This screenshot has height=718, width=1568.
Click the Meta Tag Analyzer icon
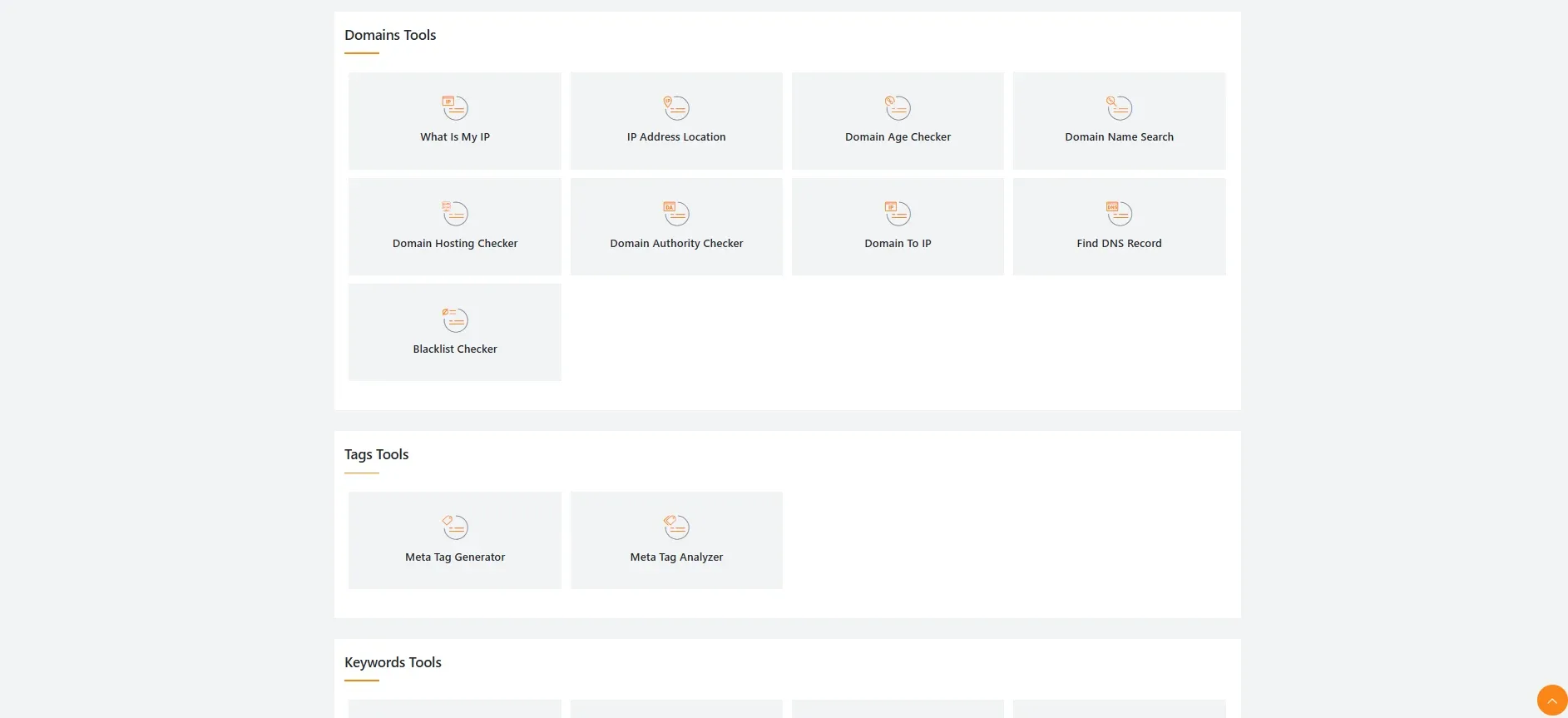tap(676, 527)
